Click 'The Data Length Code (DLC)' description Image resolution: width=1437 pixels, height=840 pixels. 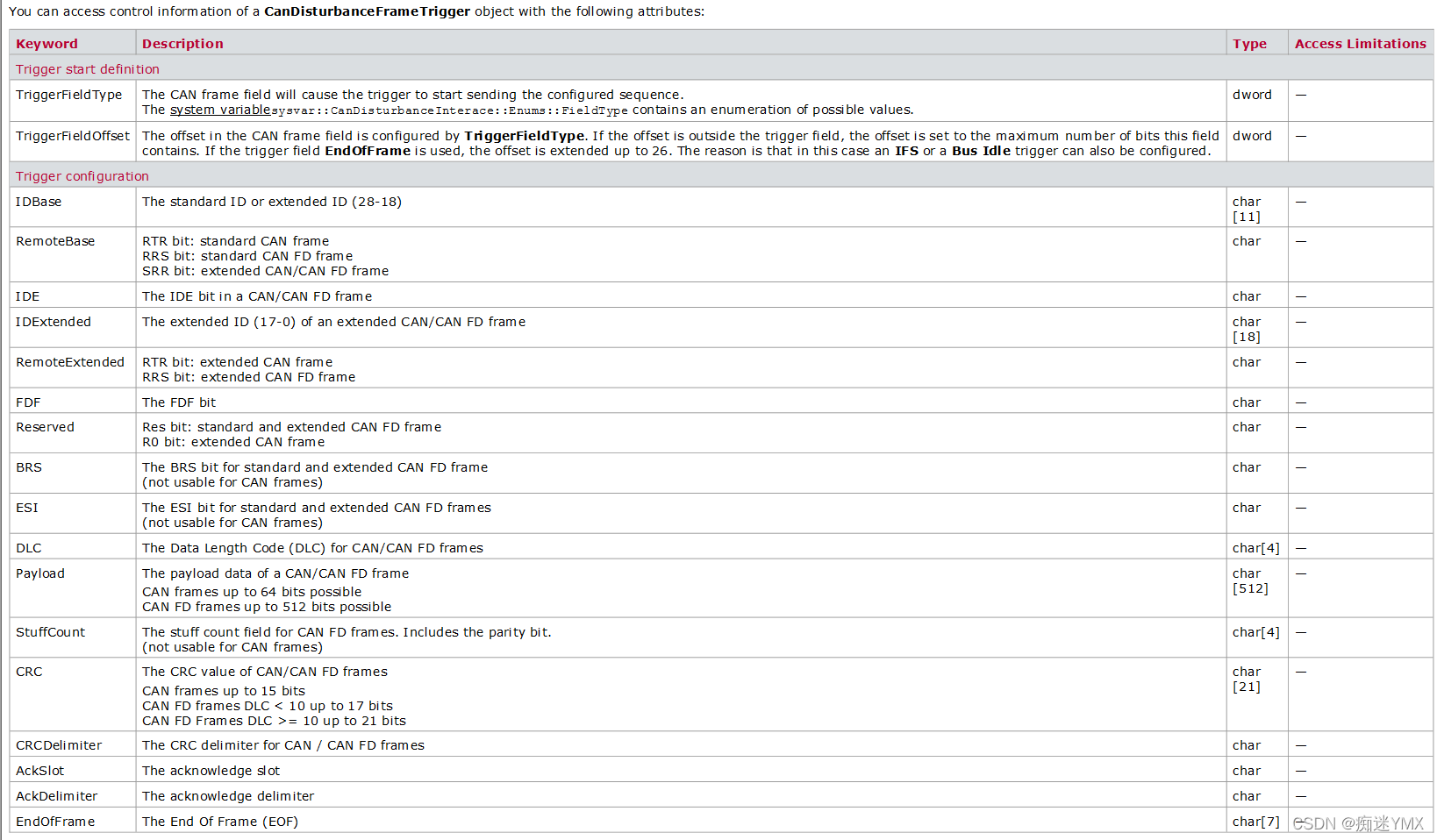[x=313, y=548]
